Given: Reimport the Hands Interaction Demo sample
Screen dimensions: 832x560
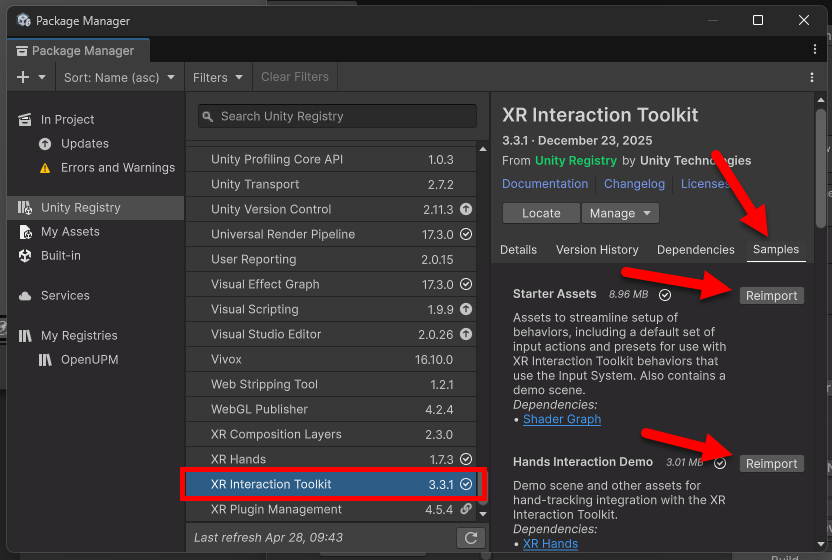Looking at the screenshot, I should click(772, 463).
